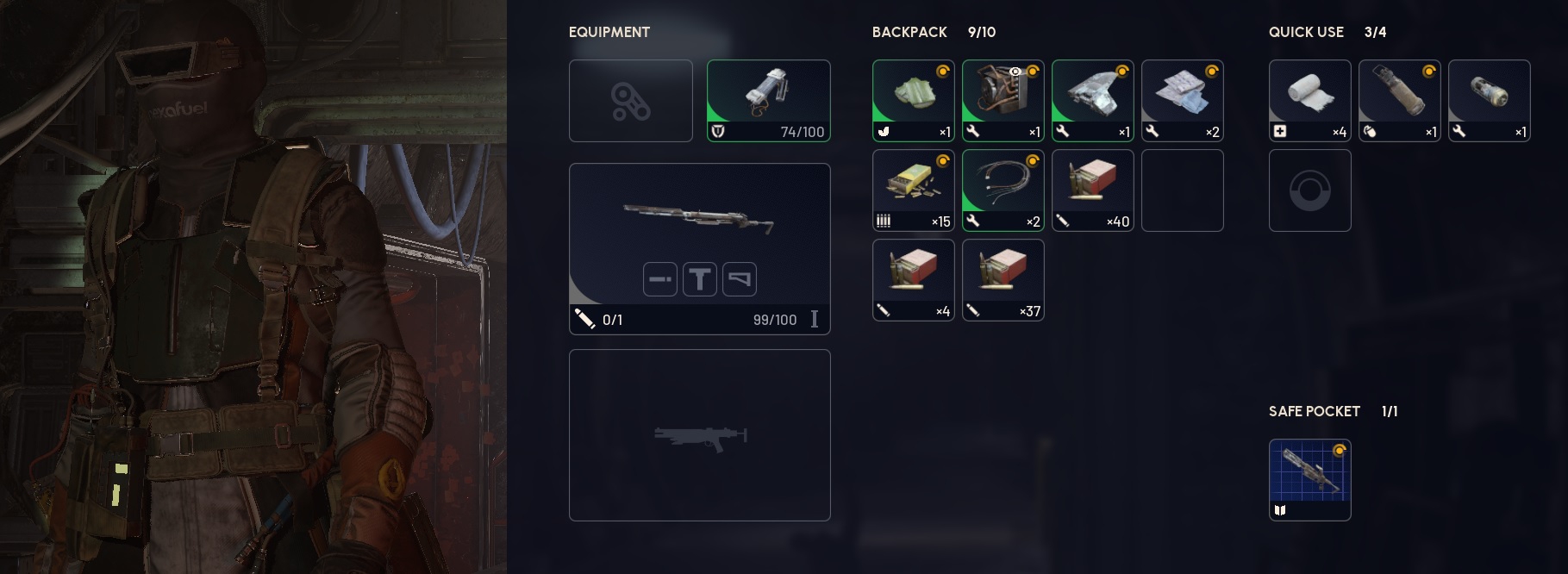The height and width of the screenshot is (574, 1568).
Task: Select the weapon blueprint in Safe Pocket
Action: click(1309, 480)
